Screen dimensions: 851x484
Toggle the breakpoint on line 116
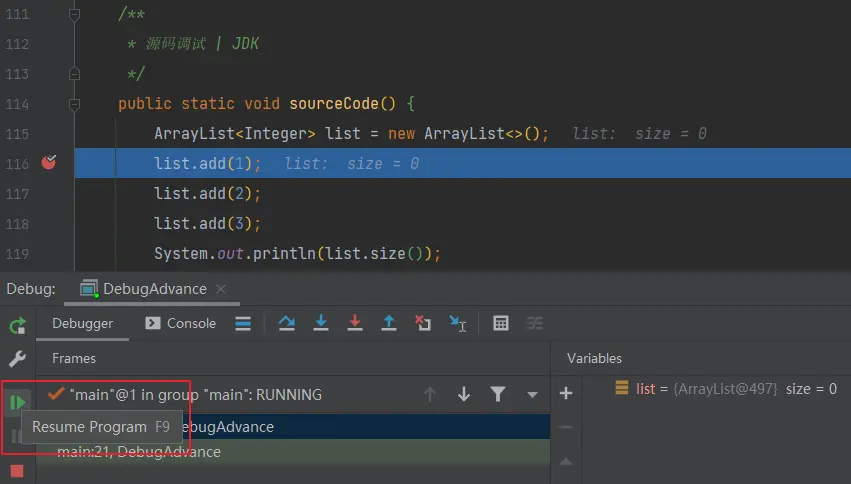point(49,162)
